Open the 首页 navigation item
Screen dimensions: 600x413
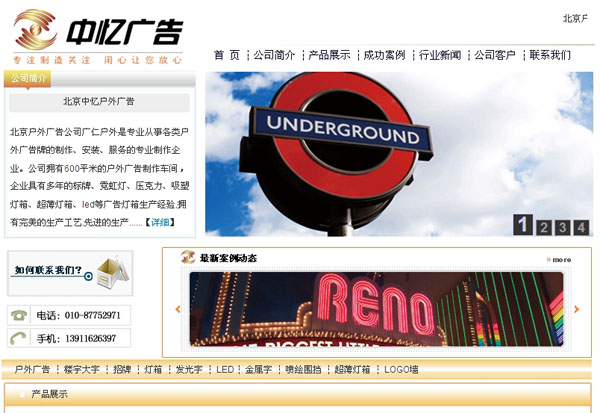[227, 55]
